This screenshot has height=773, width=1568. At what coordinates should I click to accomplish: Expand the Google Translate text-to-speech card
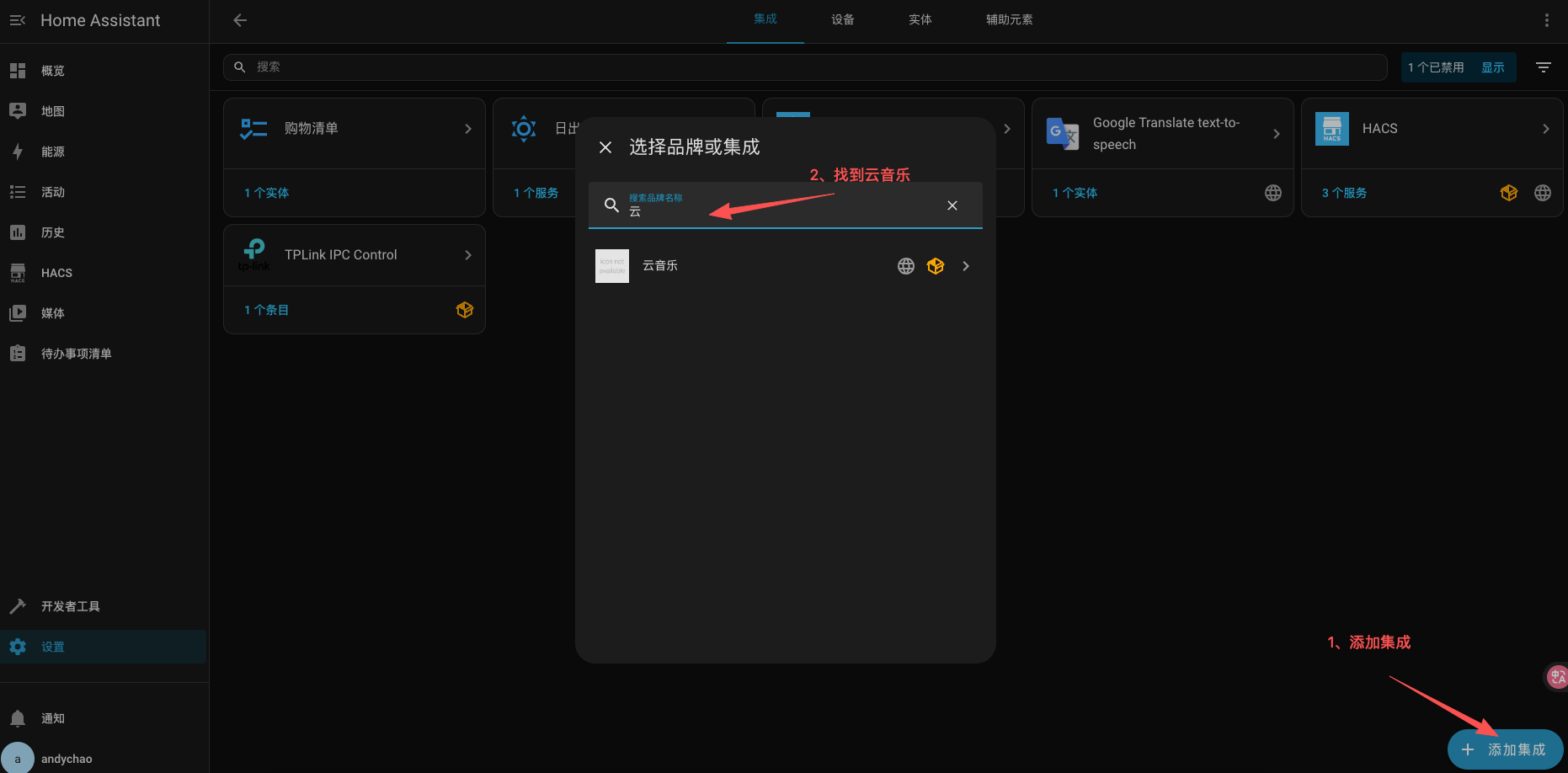1277,133
